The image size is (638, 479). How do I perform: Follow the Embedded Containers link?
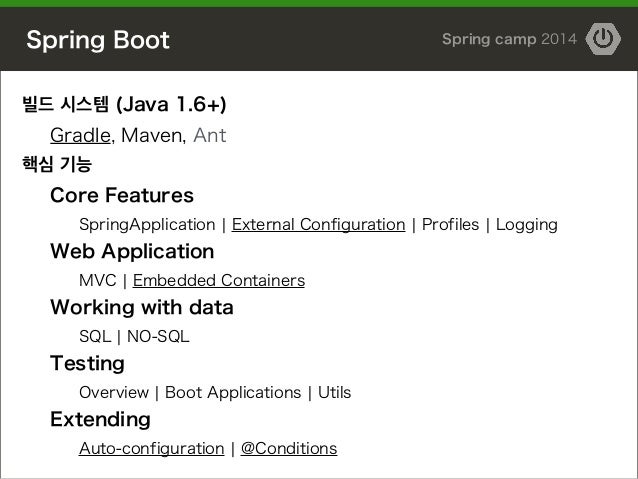click(x=218, y=280)
